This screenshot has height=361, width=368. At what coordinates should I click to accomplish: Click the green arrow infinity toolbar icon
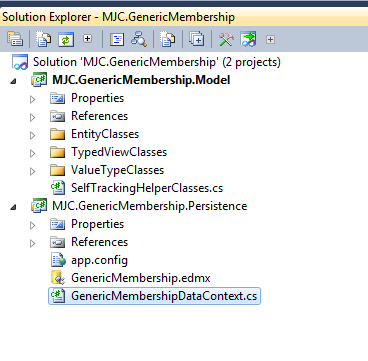249,39
